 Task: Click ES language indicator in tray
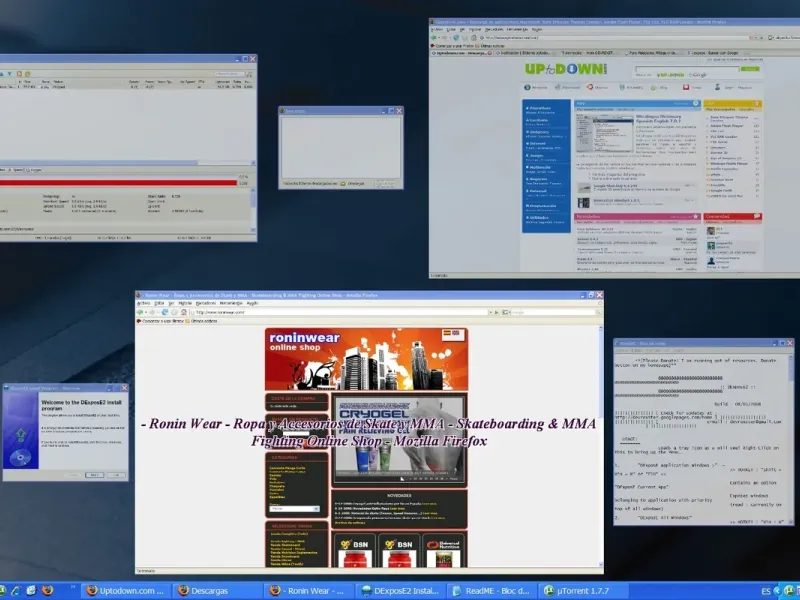pos(766,591)
